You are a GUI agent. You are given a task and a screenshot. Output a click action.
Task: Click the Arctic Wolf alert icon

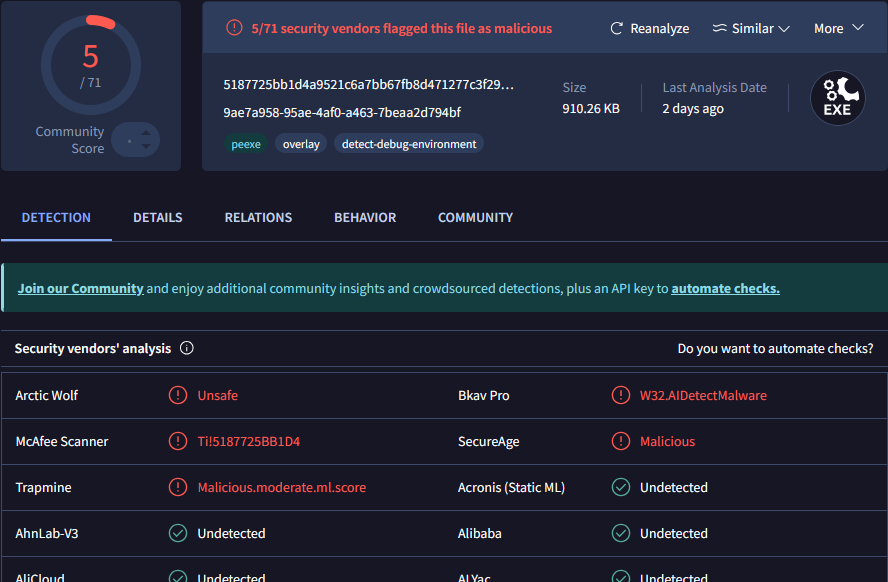tap(178, 395)
